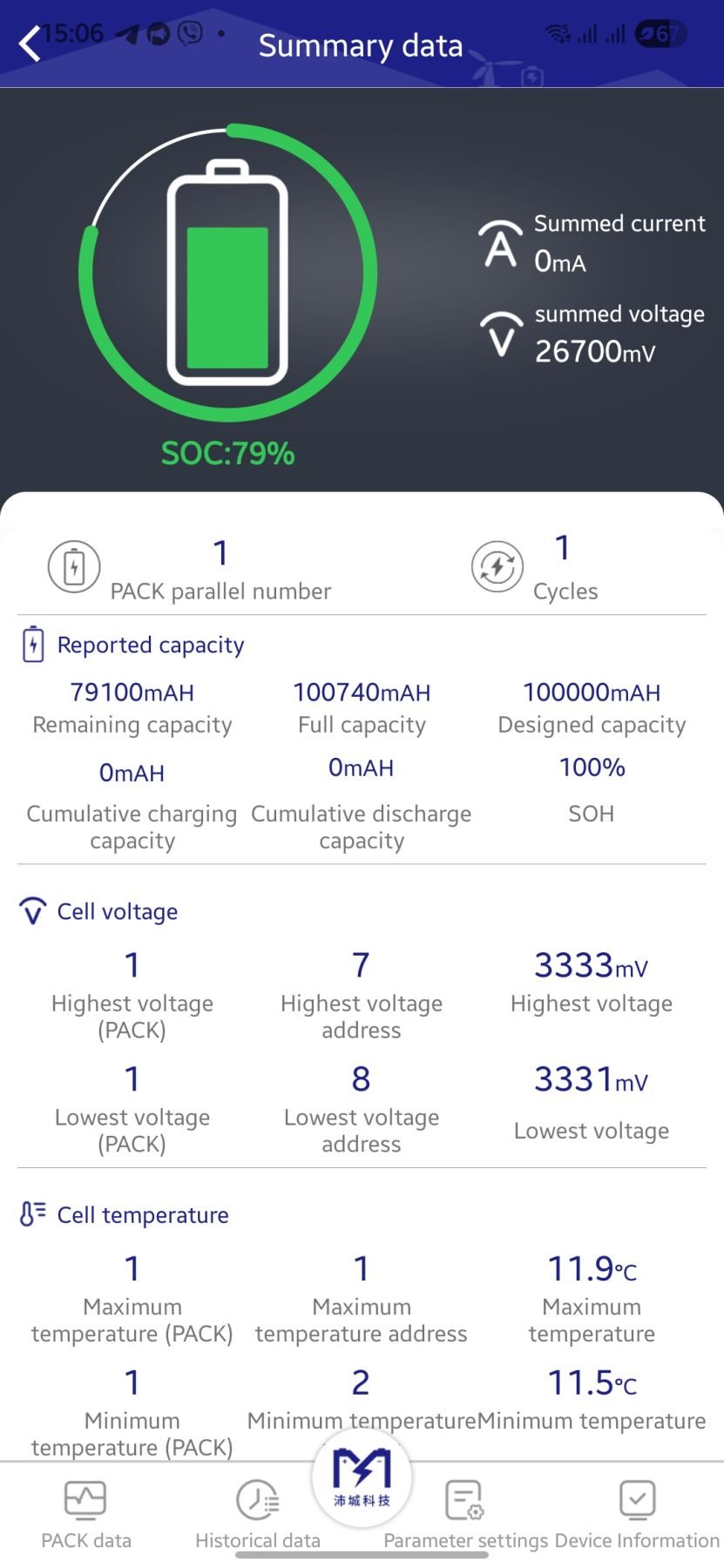Tap the PACK parallel number battery icon
Image resolution: width=724 pixels, height=1568 pixels.
(x=74, y=566)
